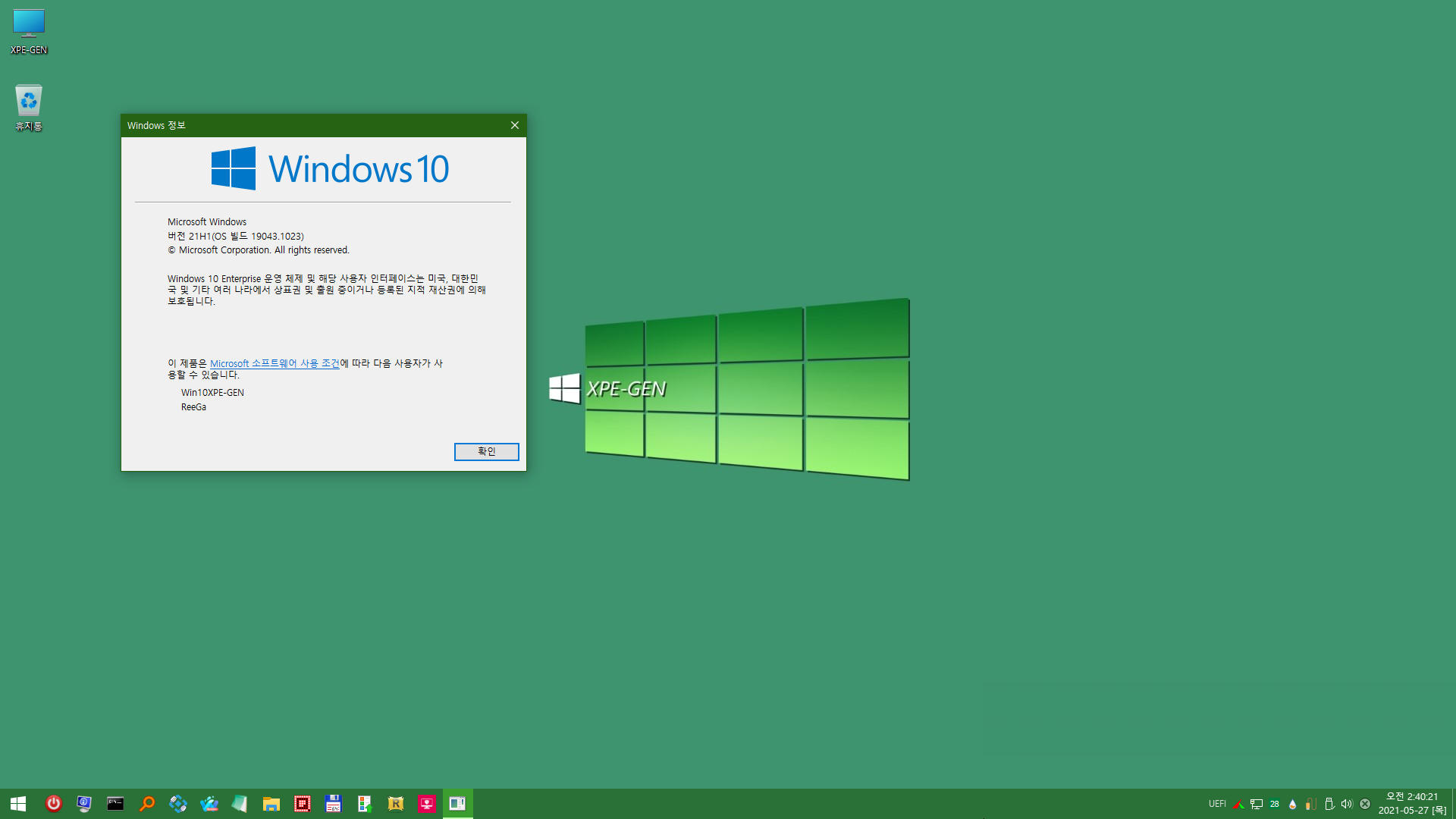This screenshot has height=819, width=1456.
Task: Open the blue floppy disk 64 icon
Action: 334,804
